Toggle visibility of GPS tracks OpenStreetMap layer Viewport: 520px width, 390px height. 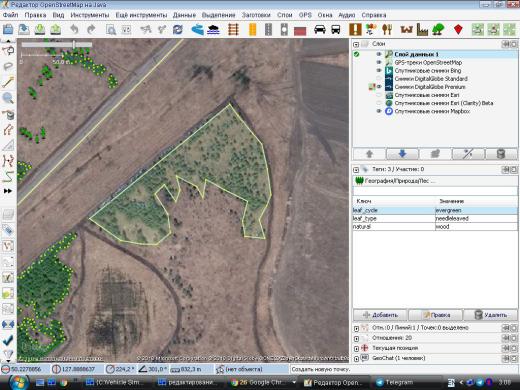click(379, 62)
